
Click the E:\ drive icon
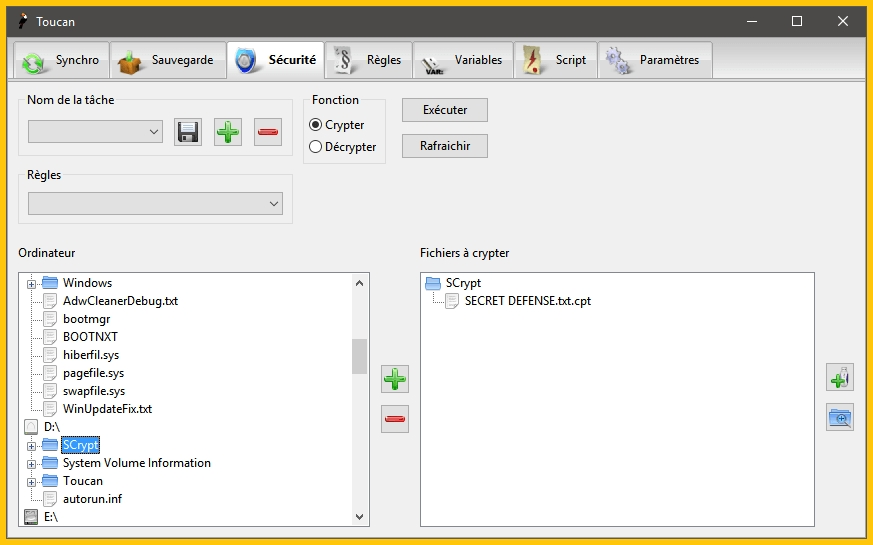click(31, 517)
